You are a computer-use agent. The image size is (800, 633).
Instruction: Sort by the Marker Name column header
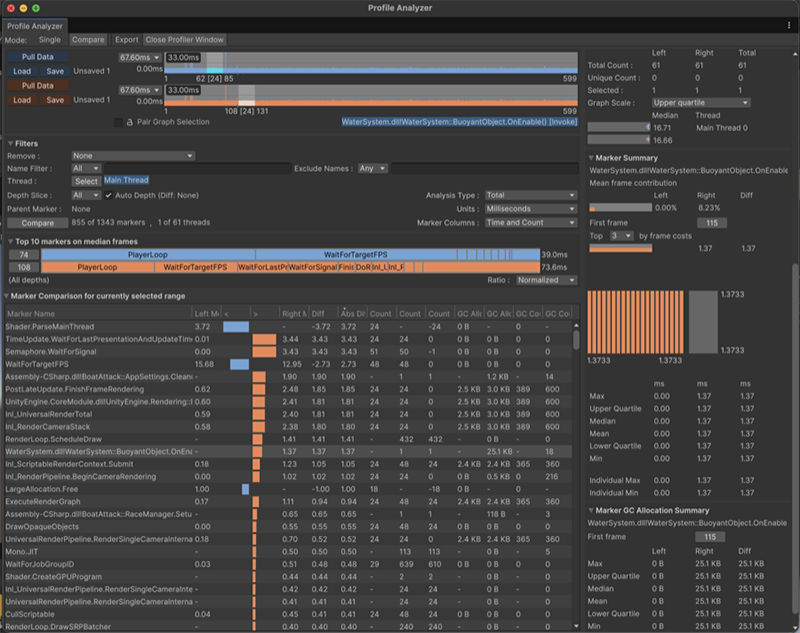tap(98, 314)
